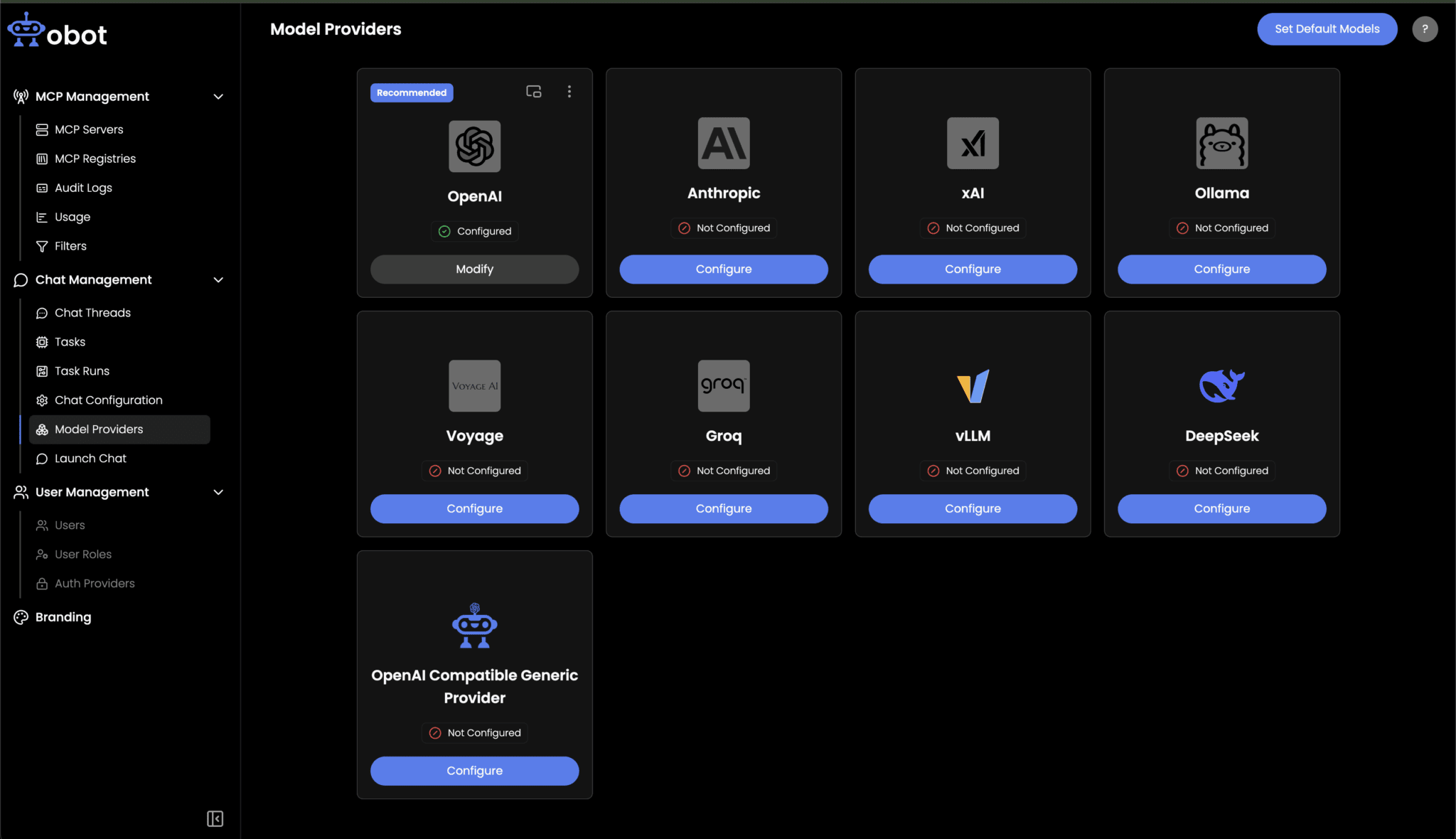Select the Filters funnel icon
This screenshot has width=1456, height=839.
[x=42, y=246]
